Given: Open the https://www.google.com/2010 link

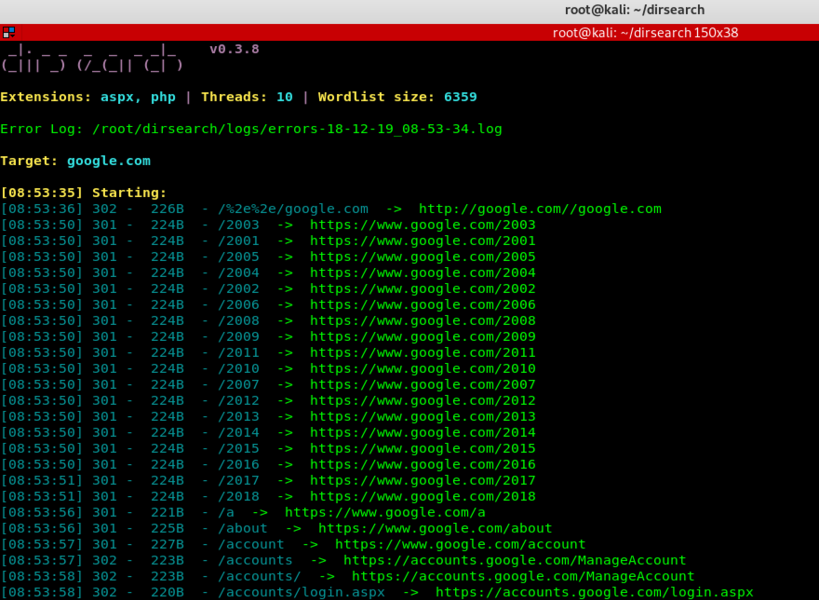Looking at the screenshot, I should 422,369.
